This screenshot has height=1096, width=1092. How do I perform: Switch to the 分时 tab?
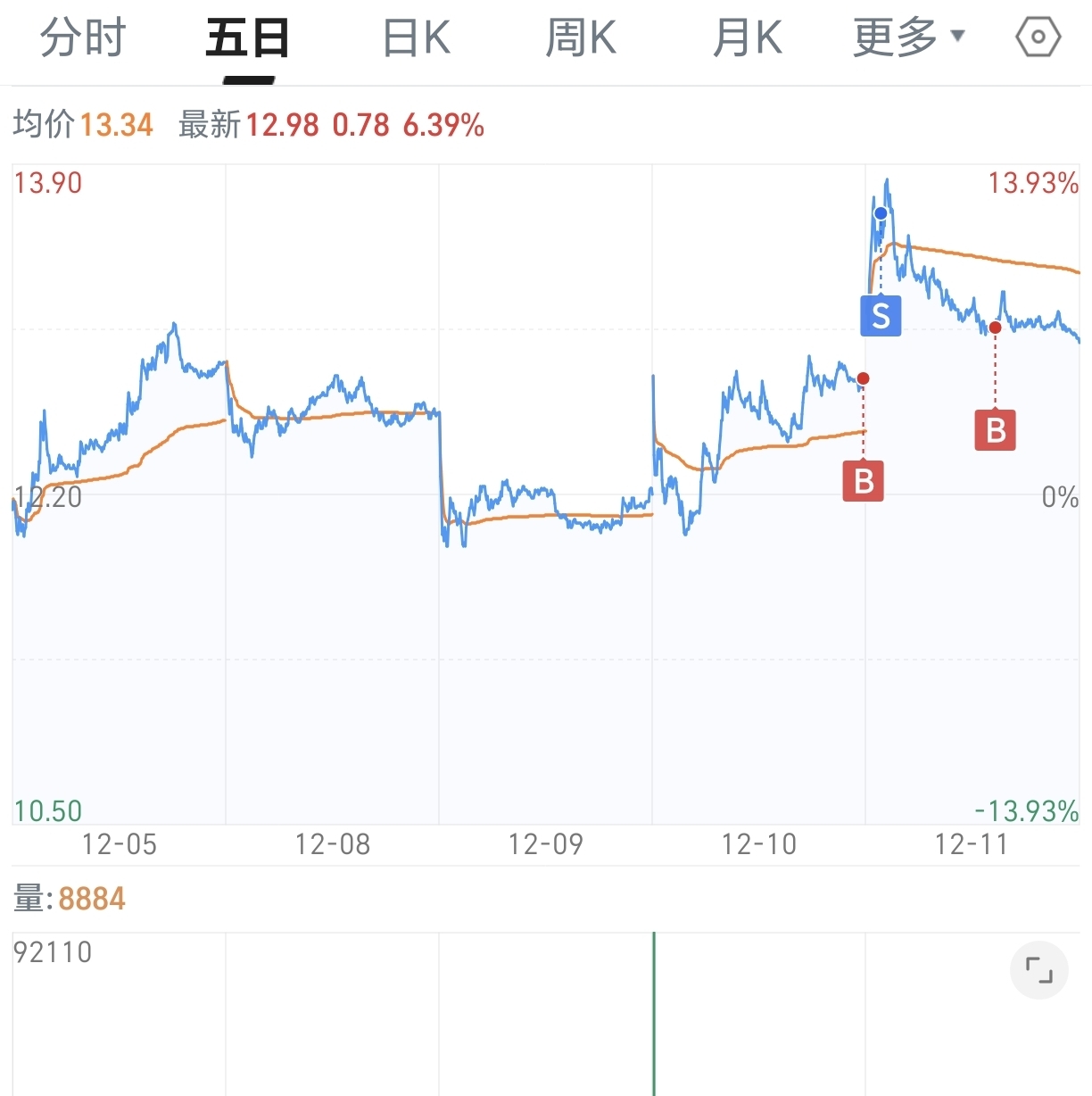(83, 37)
